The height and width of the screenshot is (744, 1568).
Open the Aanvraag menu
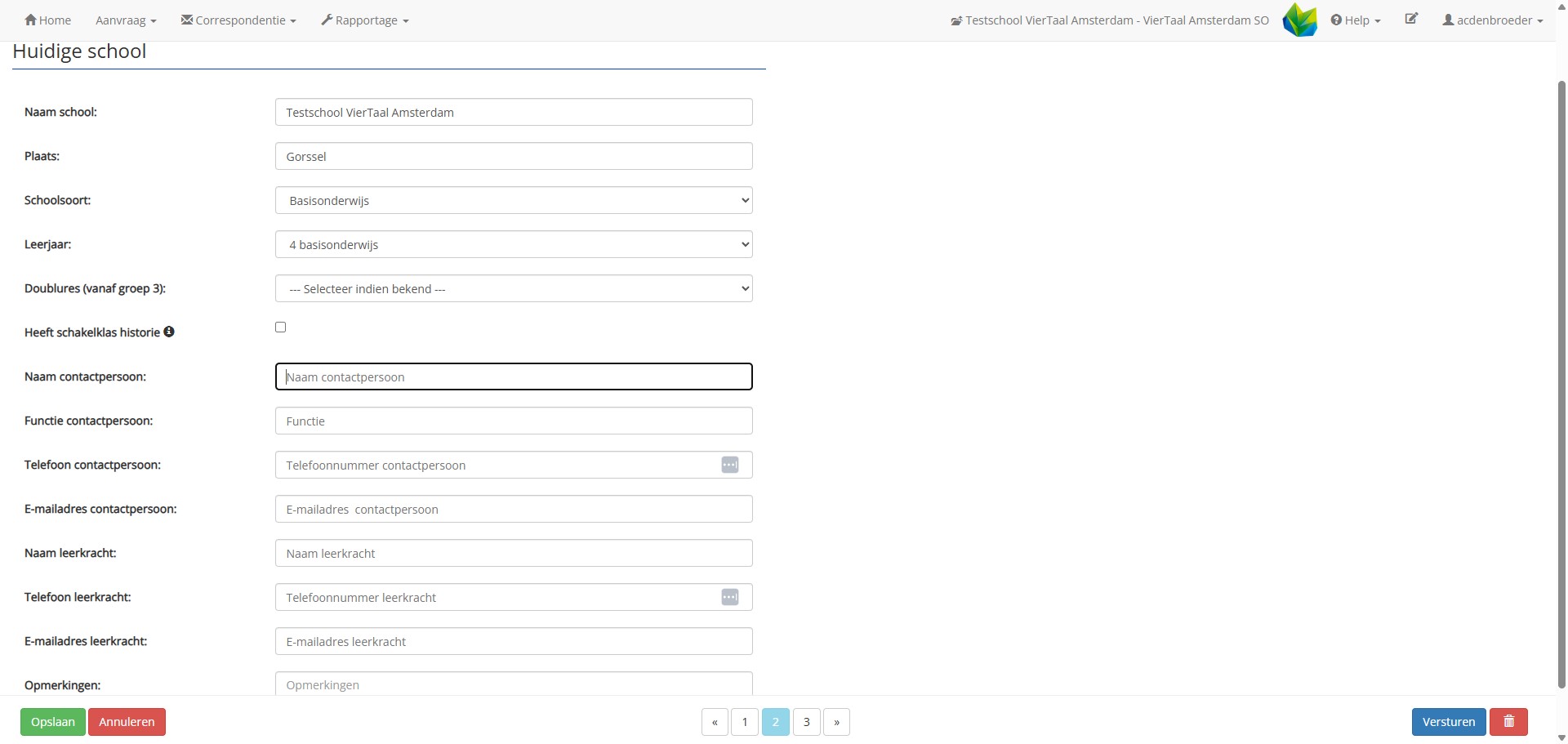(x=126, y=20)
